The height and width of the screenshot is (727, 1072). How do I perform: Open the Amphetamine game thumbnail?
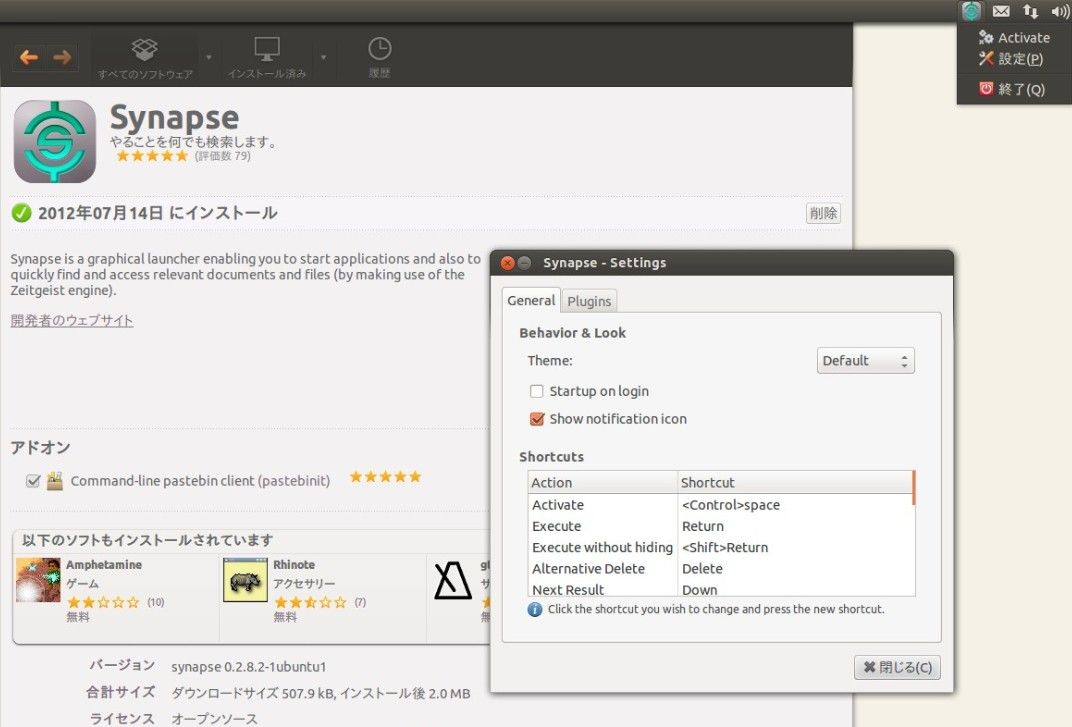tap(38, 580)
